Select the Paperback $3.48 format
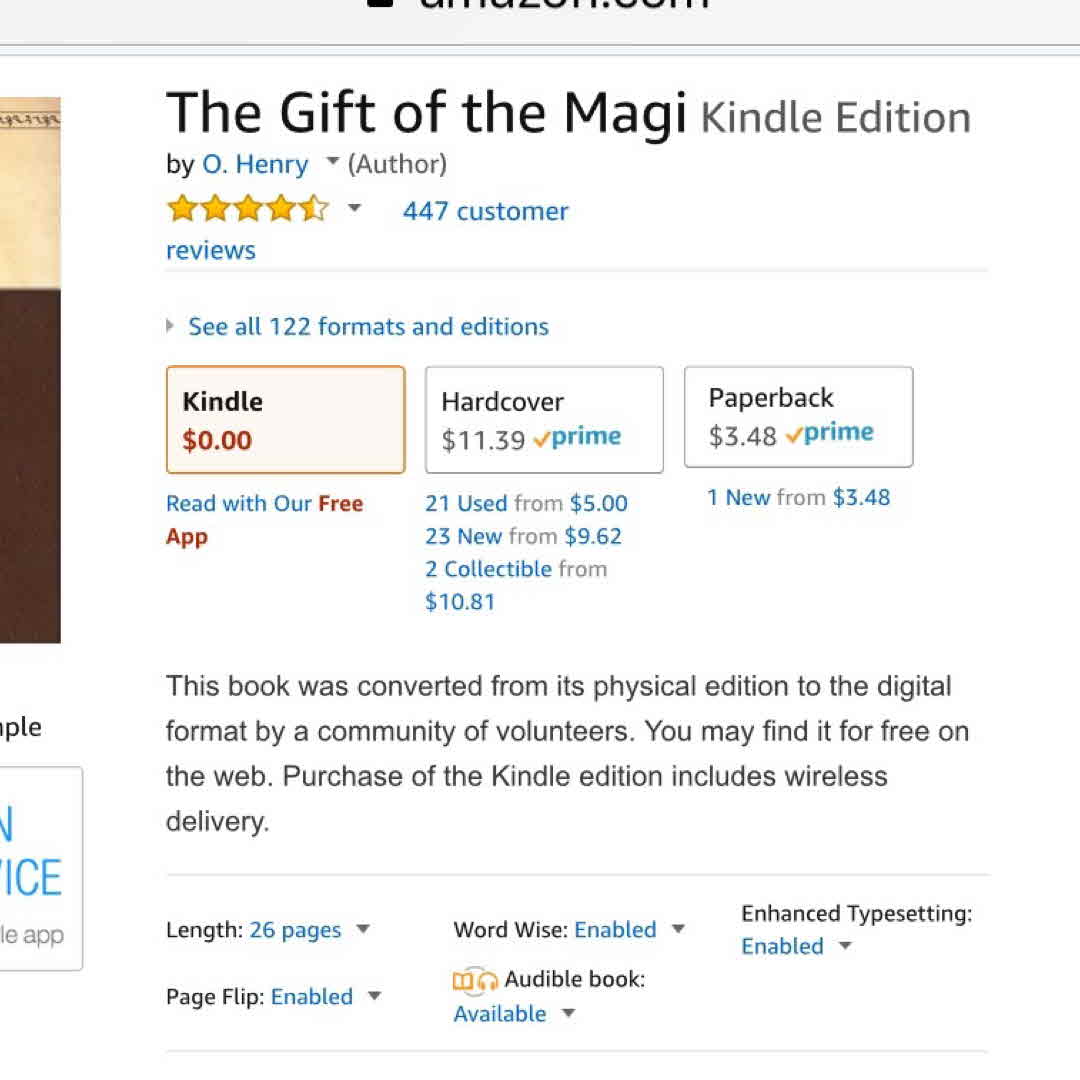 click(x=798, y=416)
